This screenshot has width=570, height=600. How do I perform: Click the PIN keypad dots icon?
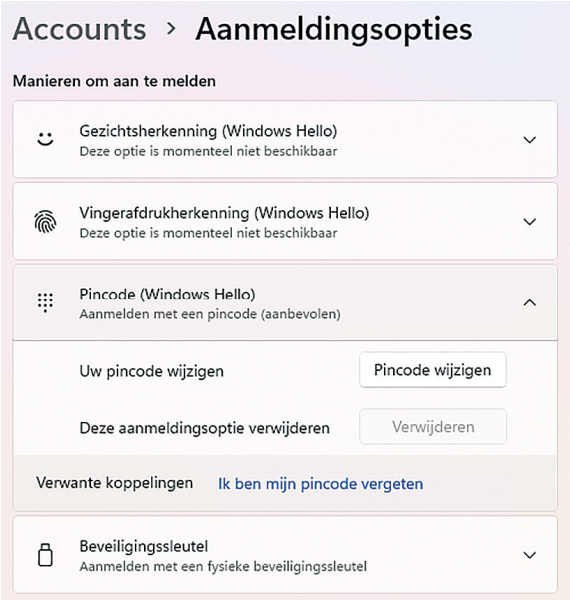(45, 303)
